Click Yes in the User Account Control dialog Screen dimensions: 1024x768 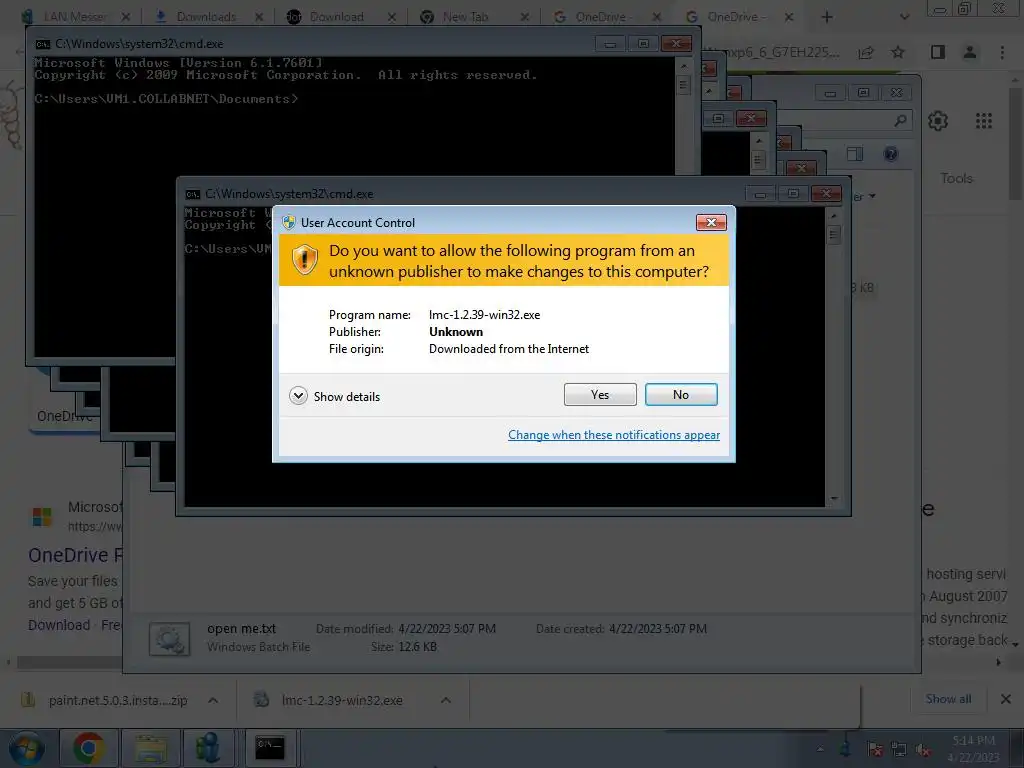pyautogui.click(x=600, y=394)
